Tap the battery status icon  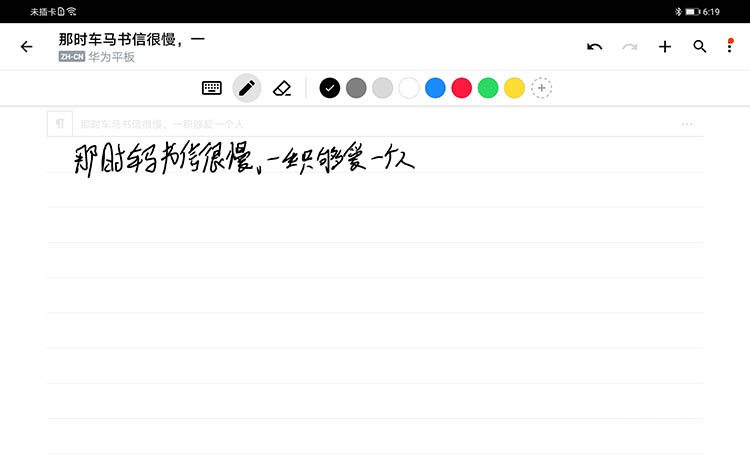pyautogui.click(x=692, y=11)
